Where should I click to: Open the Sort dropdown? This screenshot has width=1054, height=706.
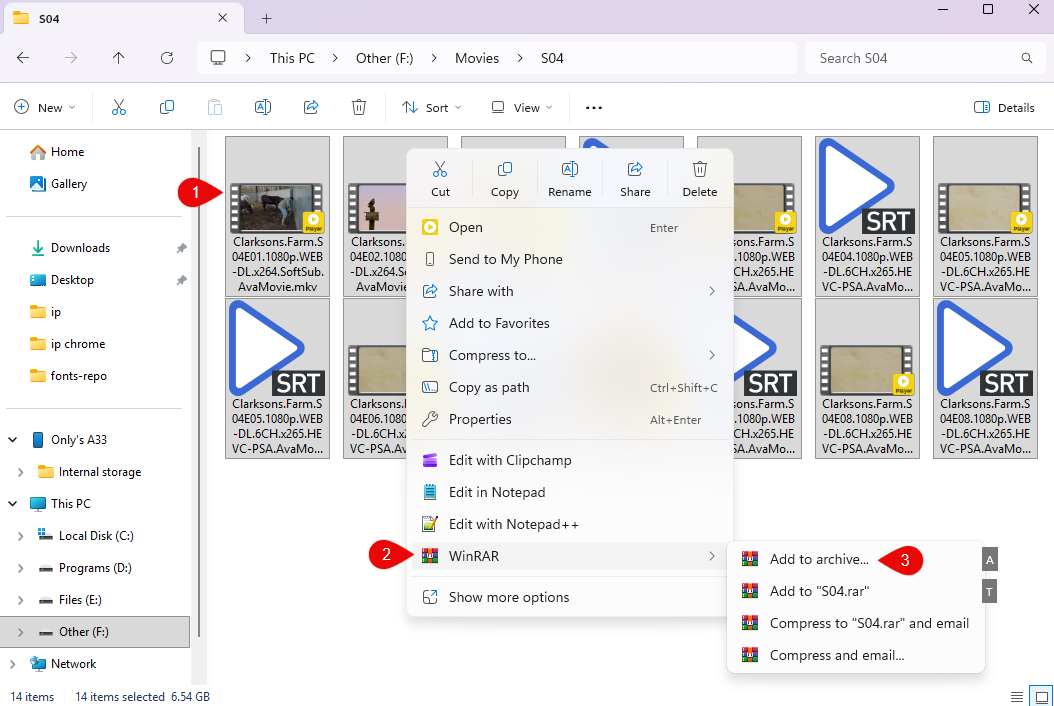[x=432, y=107]
